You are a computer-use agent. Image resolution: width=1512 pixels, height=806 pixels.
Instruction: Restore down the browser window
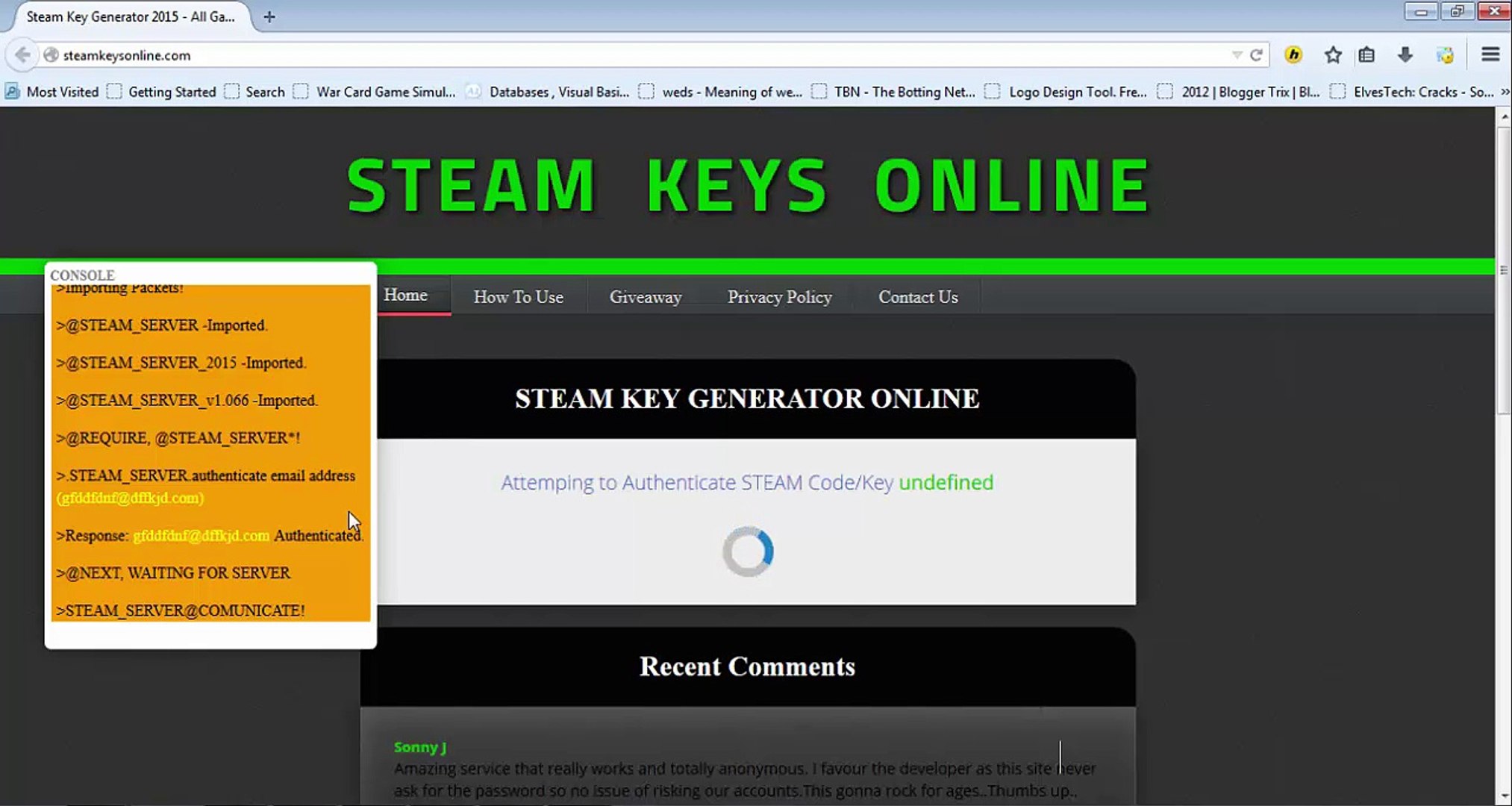tap(1457, 11)
